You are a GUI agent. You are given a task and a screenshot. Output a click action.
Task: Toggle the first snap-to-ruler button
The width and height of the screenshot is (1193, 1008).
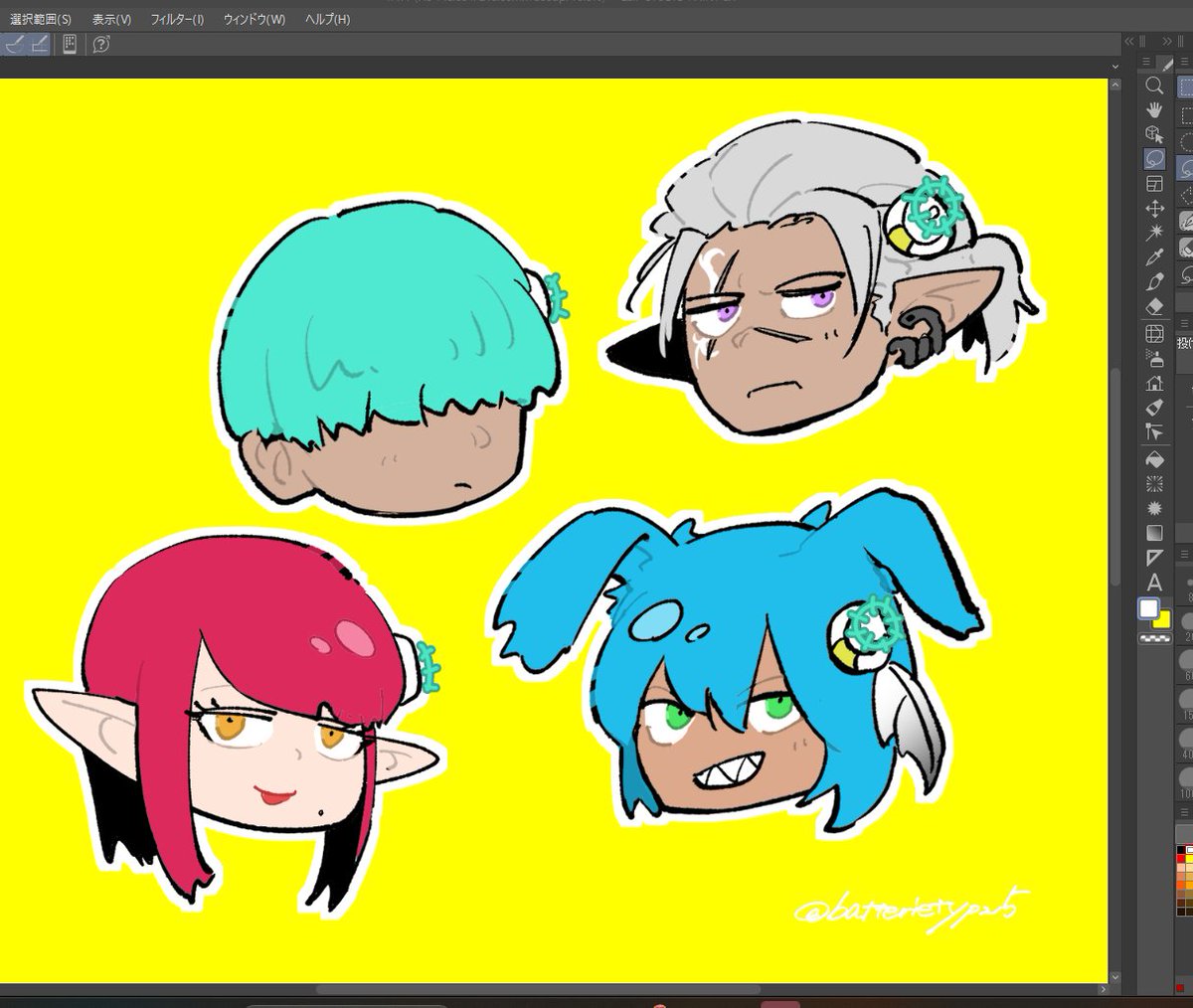pyautogui.click(x=14, y=44)
